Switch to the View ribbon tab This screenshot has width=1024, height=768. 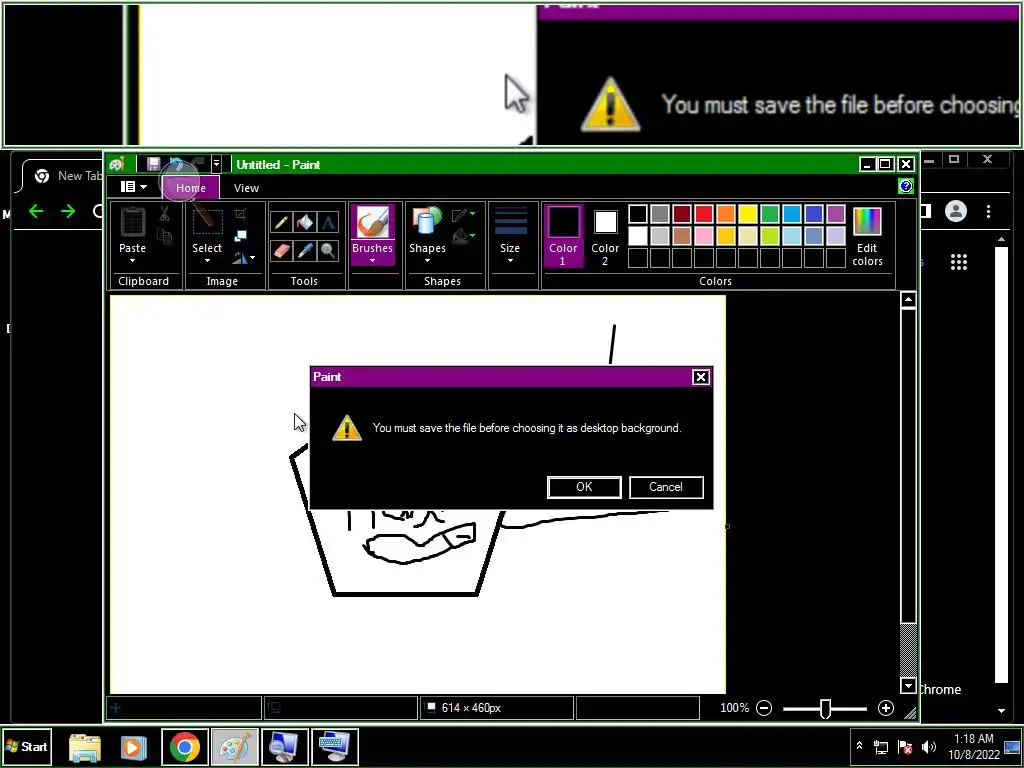click(x=246, y=187)
